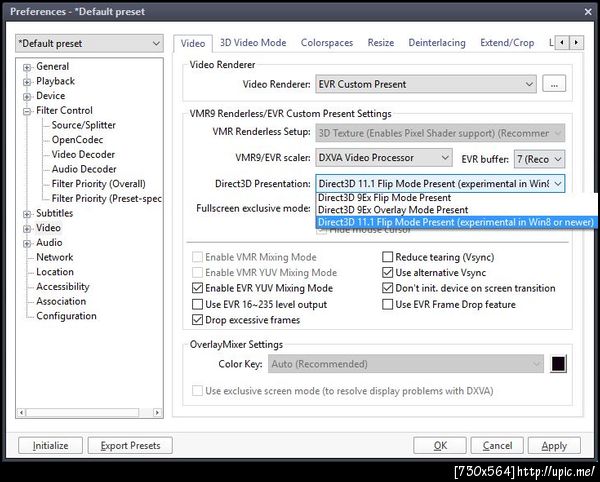Select Filter Priority (Preset-spec item
This screenshot has height=482, width=600.
(106, 199)
